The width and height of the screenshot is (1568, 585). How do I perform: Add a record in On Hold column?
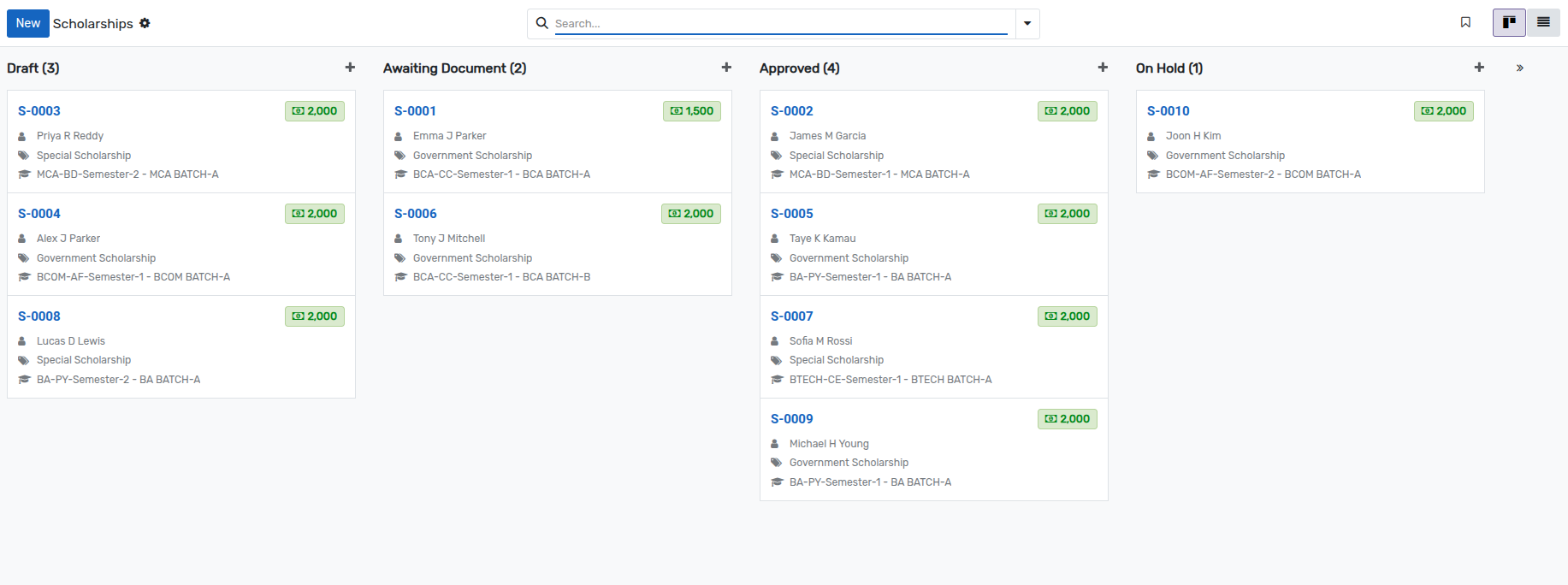[1479, 68]
